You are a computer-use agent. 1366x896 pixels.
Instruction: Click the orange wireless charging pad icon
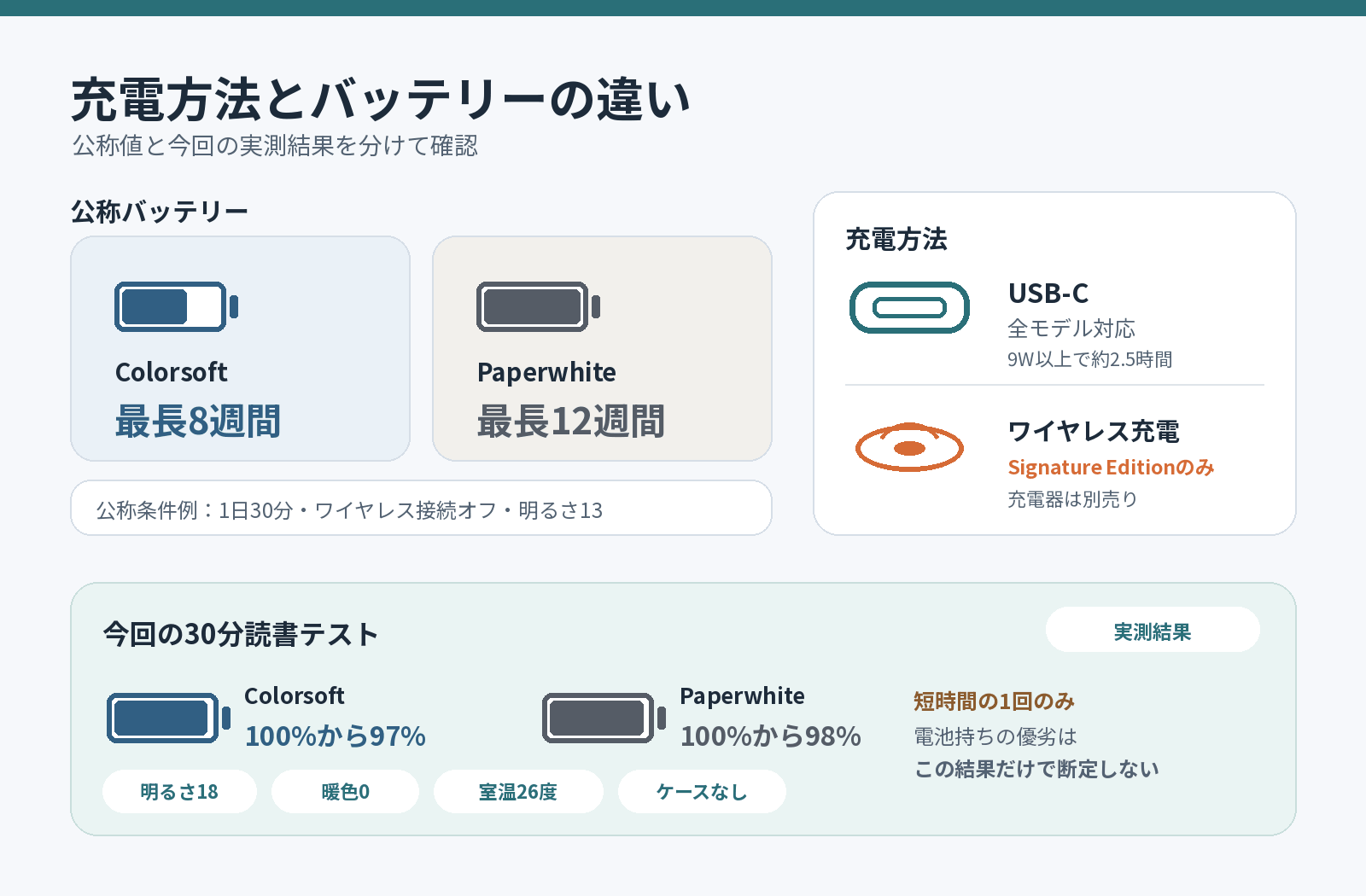[909, 447]
